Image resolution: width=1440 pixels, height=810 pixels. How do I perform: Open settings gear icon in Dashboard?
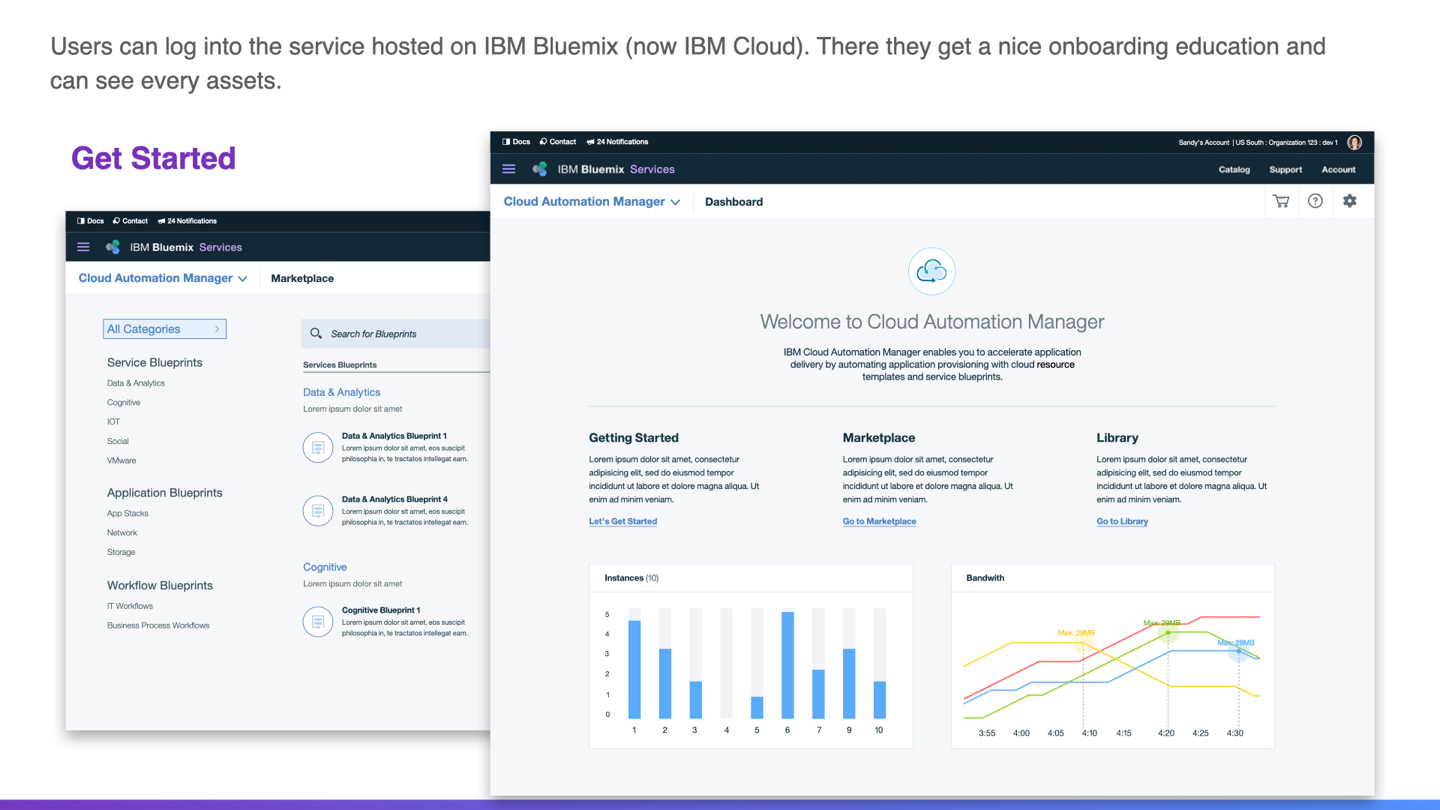click(x=1350, y=201)
